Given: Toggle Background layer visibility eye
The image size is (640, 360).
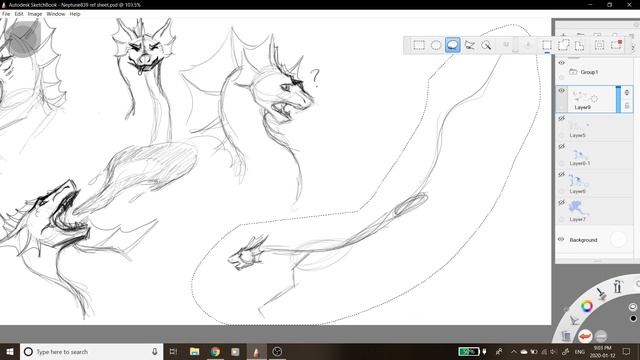Looking at the screenshot, I should [562, 239].
